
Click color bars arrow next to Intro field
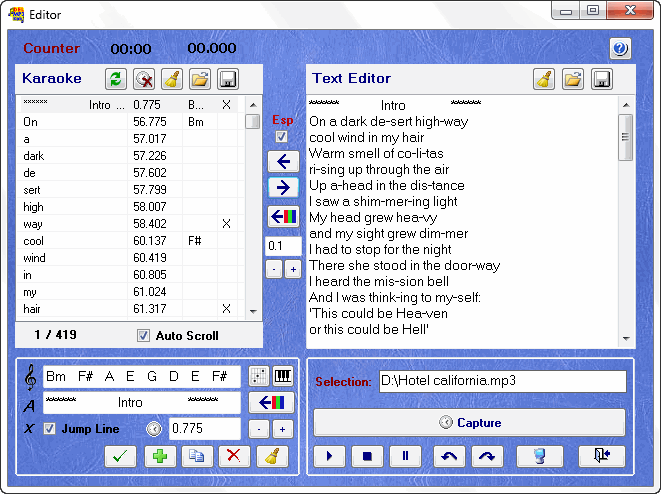pyautogui.click(x=271, y=403)
